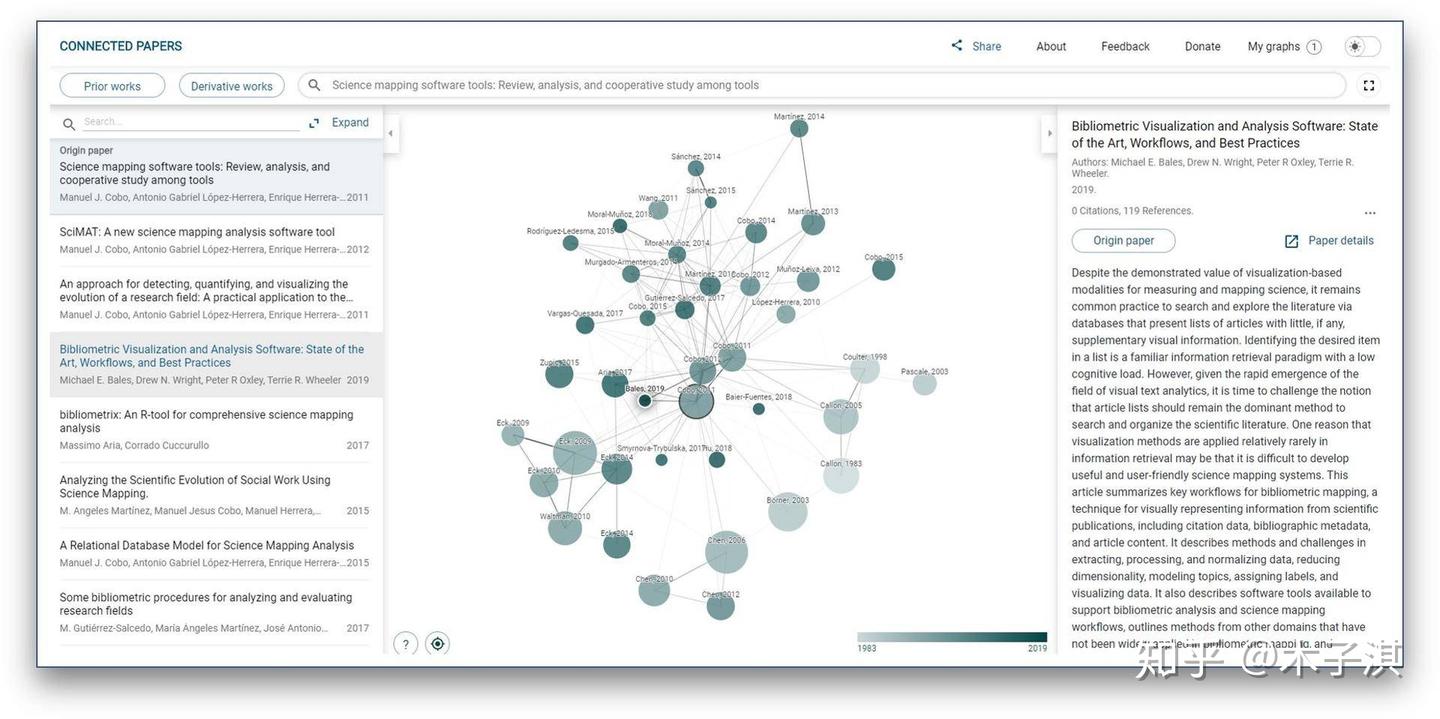Image resolution: width=1440 pixels, height=719 pixels.
Task: Toggle the dark mode switch
Action: coord(1362,46)
